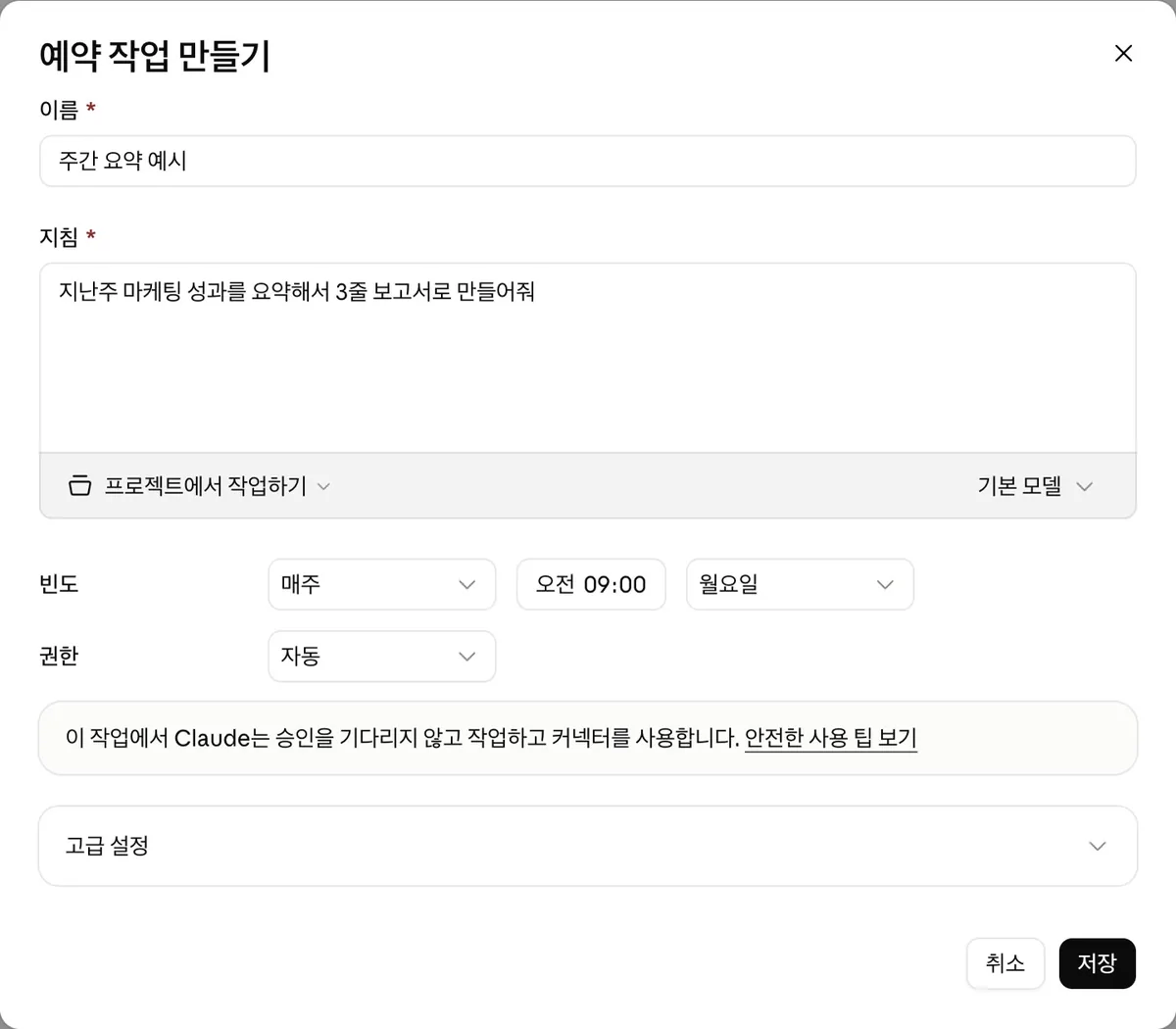This screenshot has width=1176, height=1029.
Task: Open the 기본 모델 selector
Action: (x=1035, y=486)
